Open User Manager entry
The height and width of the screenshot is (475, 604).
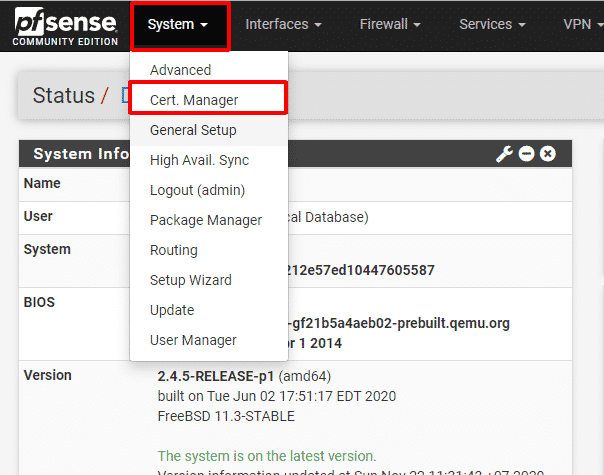pos(193,340)
